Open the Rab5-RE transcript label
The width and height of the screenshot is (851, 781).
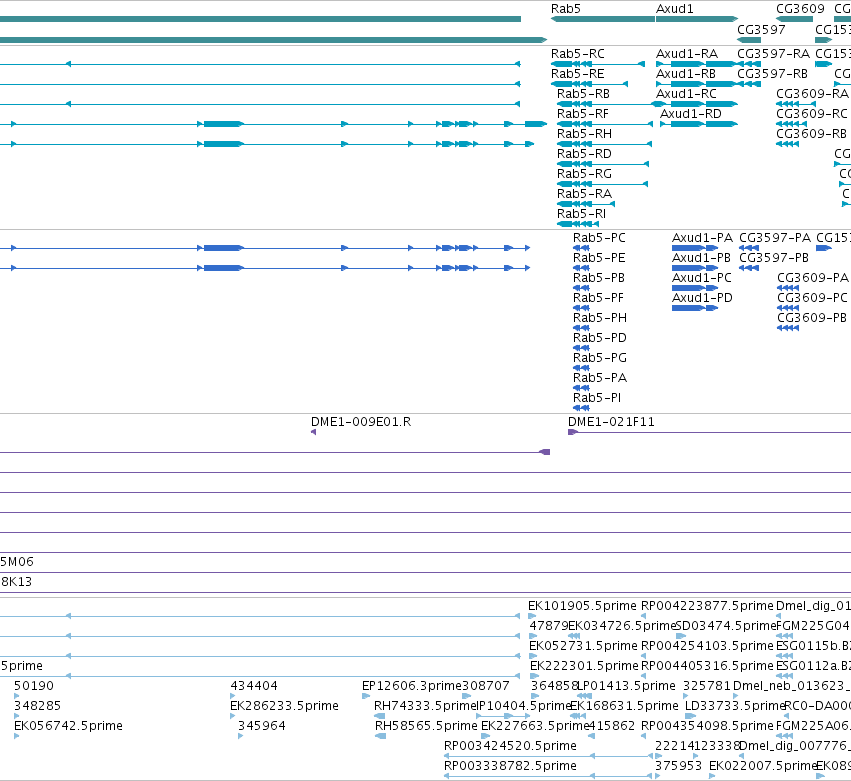click(x=577, y=74)
